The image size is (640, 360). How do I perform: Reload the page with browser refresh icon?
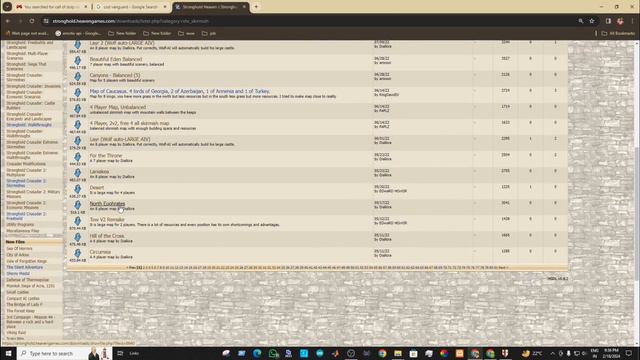coord(32,21)
